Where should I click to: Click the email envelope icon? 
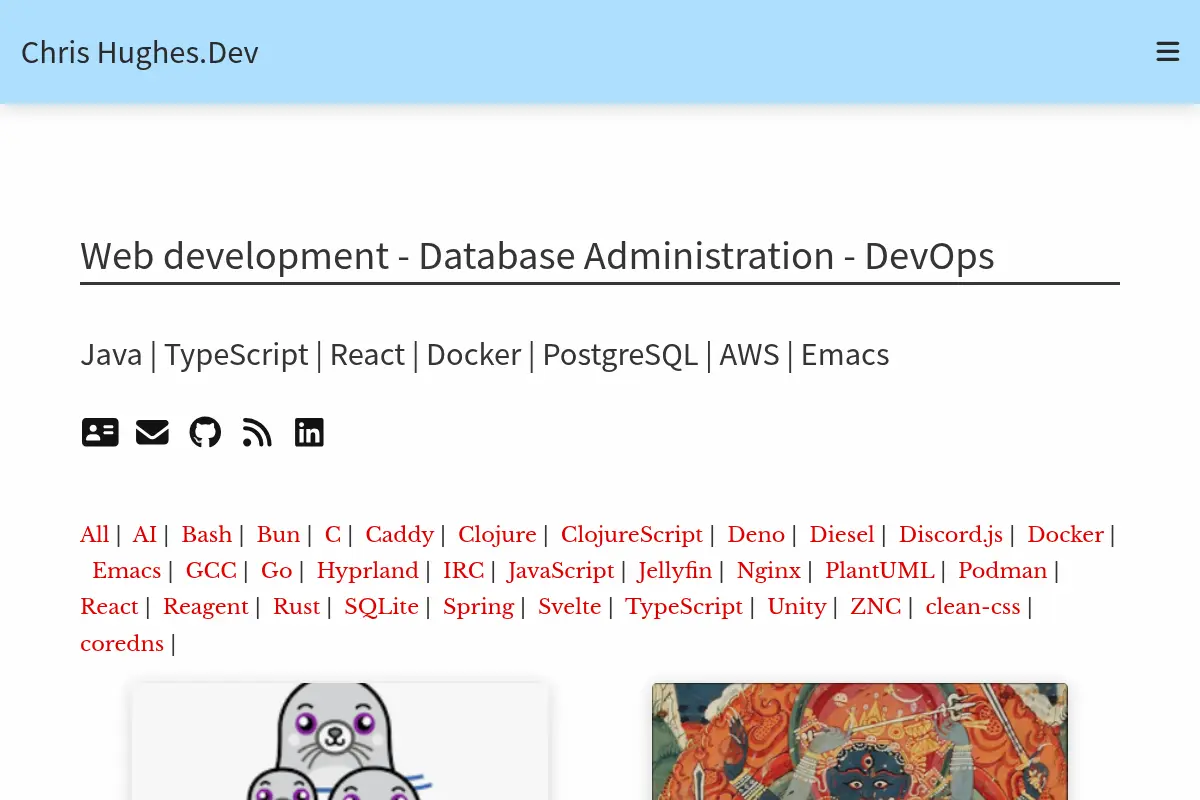152,432
